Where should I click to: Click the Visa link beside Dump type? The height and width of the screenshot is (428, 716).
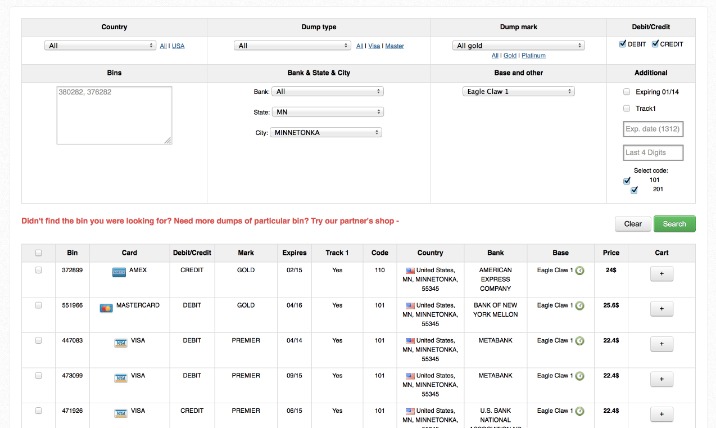click(374, 46)
